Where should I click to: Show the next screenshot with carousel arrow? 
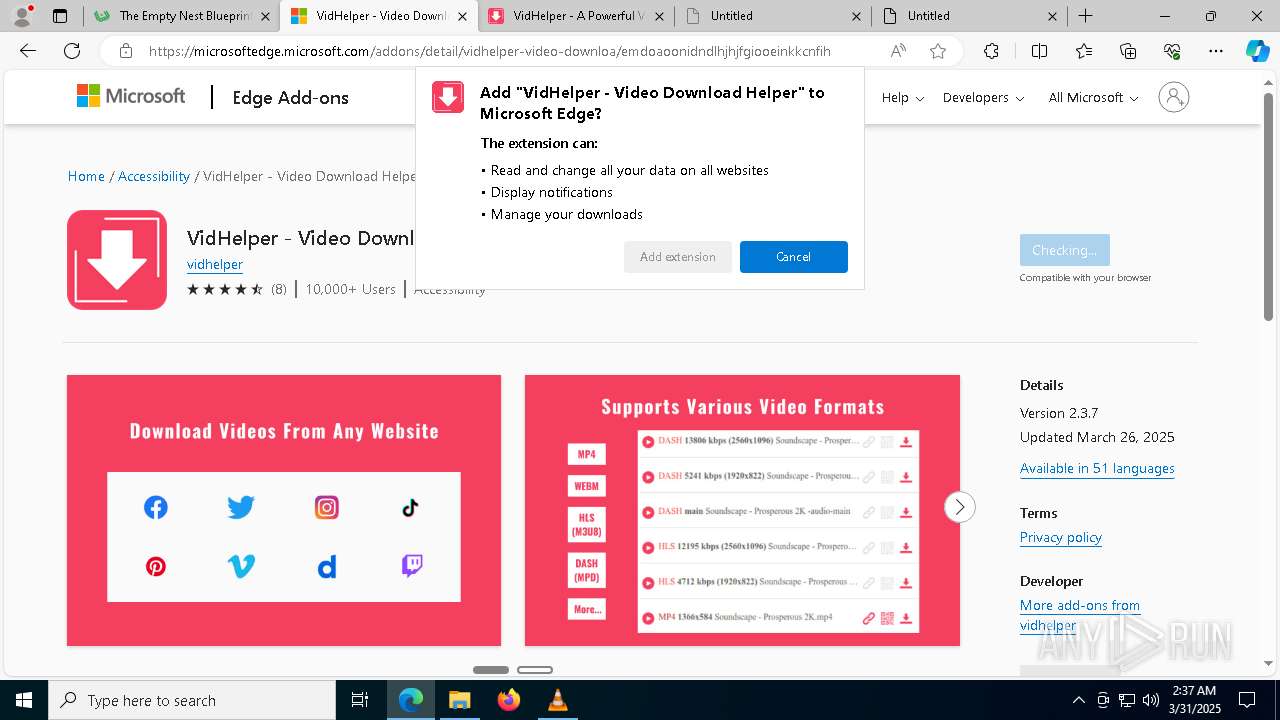point(959,507)
